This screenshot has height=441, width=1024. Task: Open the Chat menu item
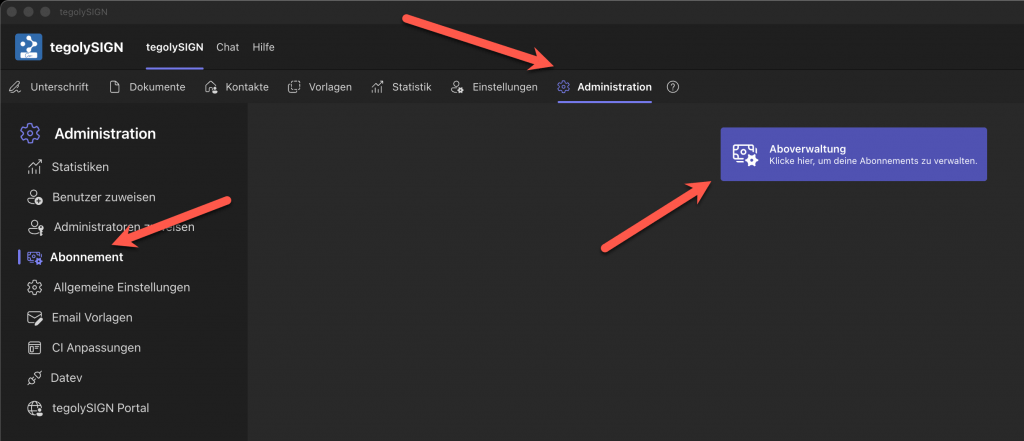click(227, 47)
